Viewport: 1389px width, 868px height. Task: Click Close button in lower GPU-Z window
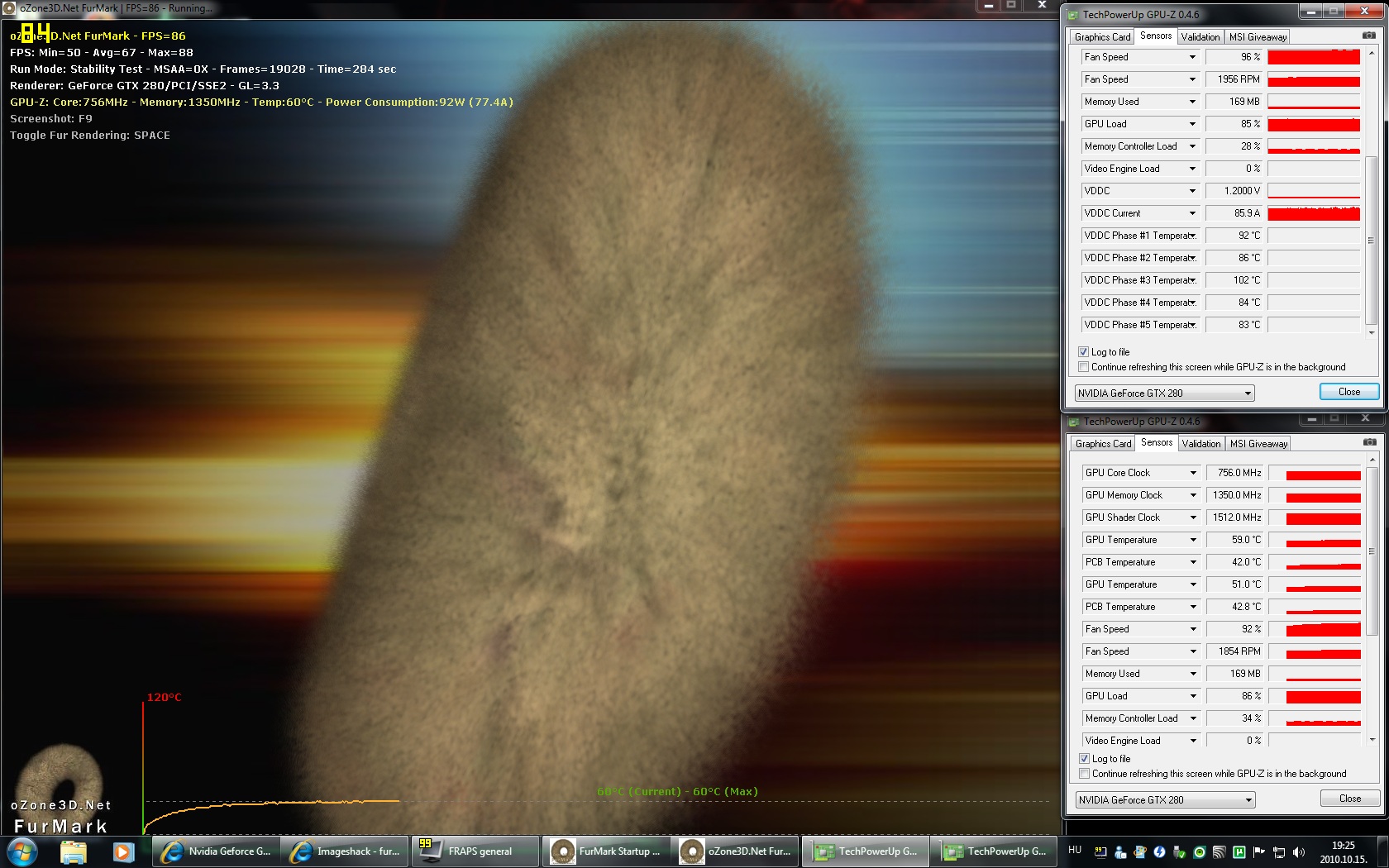pos(1349,799)
